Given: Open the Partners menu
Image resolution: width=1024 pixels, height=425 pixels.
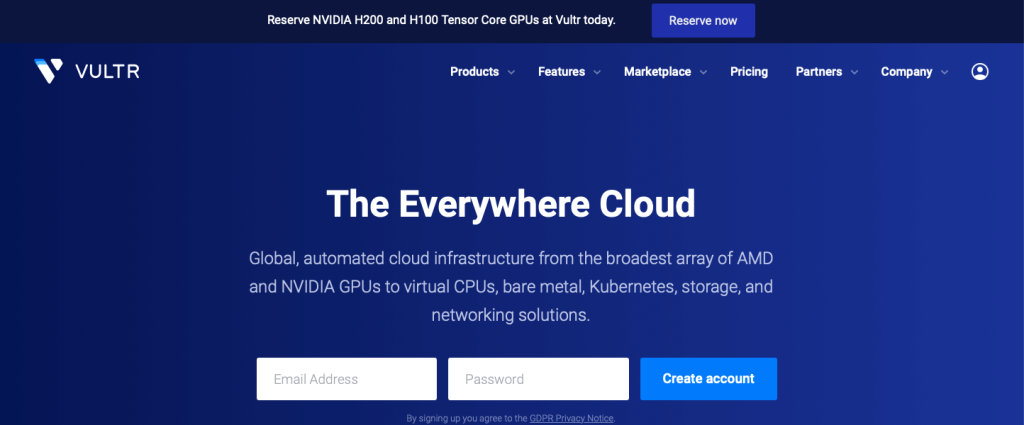Looking at the screenshot, I should tap(819, 72).
